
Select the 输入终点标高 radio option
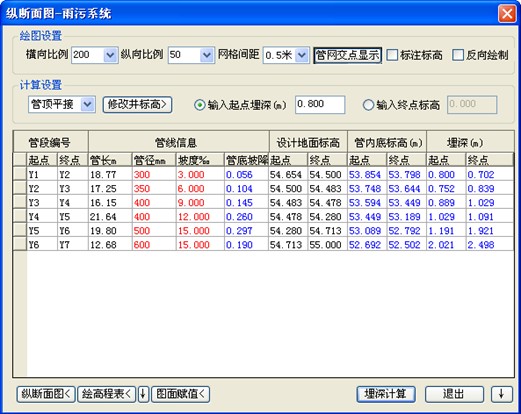[x=368, y=105]
